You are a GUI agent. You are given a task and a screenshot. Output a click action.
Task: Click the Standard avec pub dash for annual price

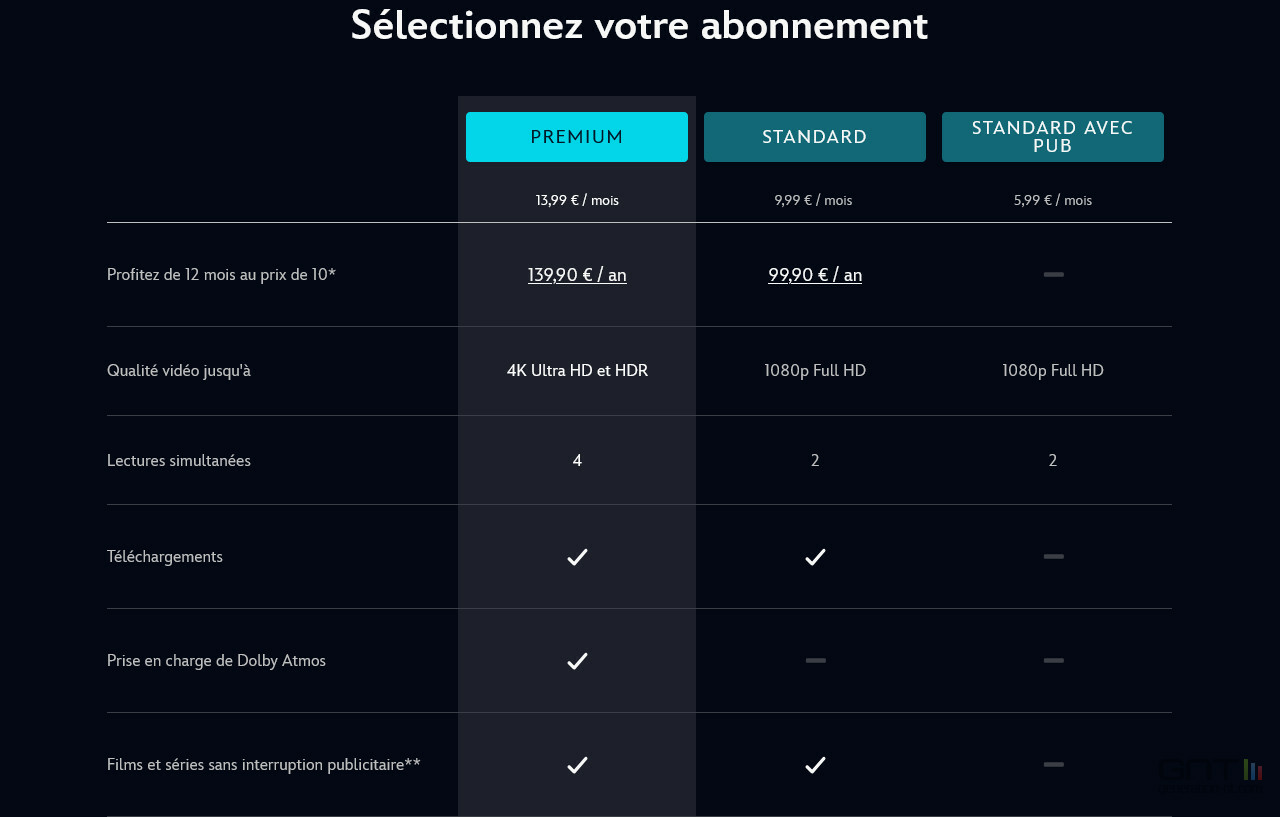(1053, 274)
